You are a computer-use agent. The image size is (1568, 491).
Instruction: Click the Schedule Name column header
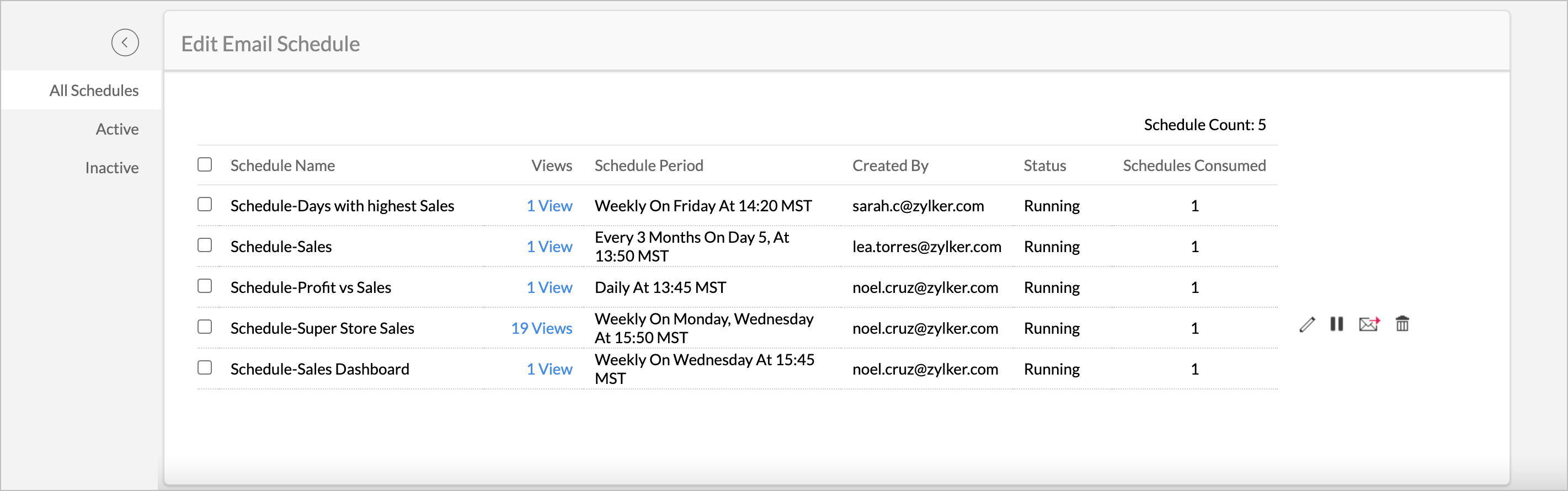pyautogui.click(x=282, y=166)
